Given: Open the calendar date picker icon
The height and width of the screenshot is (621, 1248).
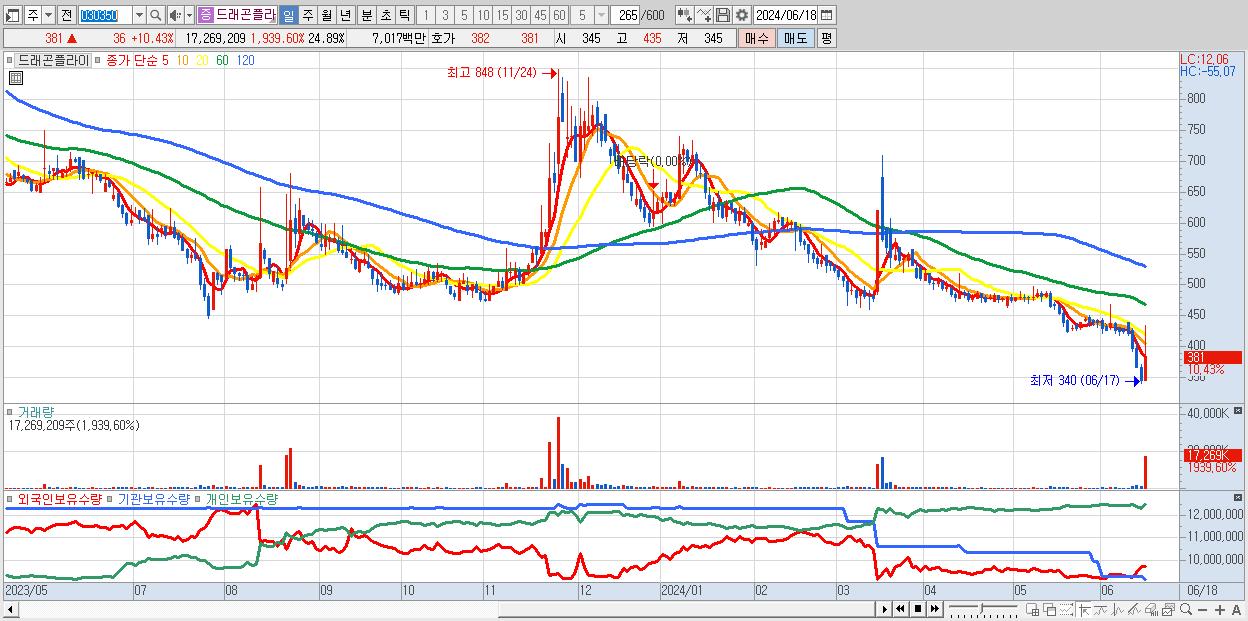Looking at the screenshot, I should (826, 15).
